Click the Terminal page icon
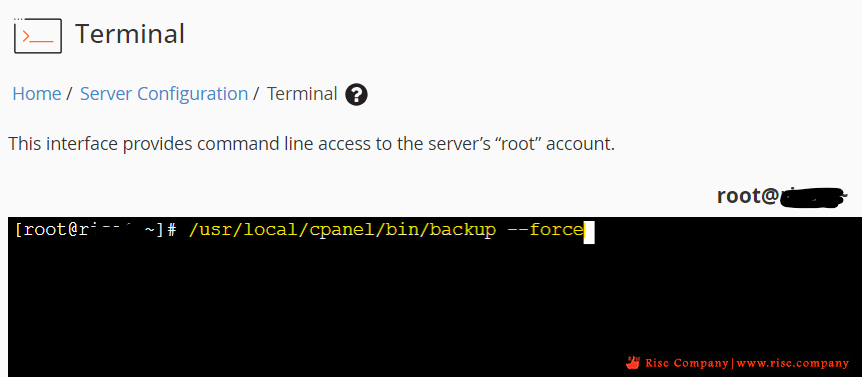 [x=38, y=35]
